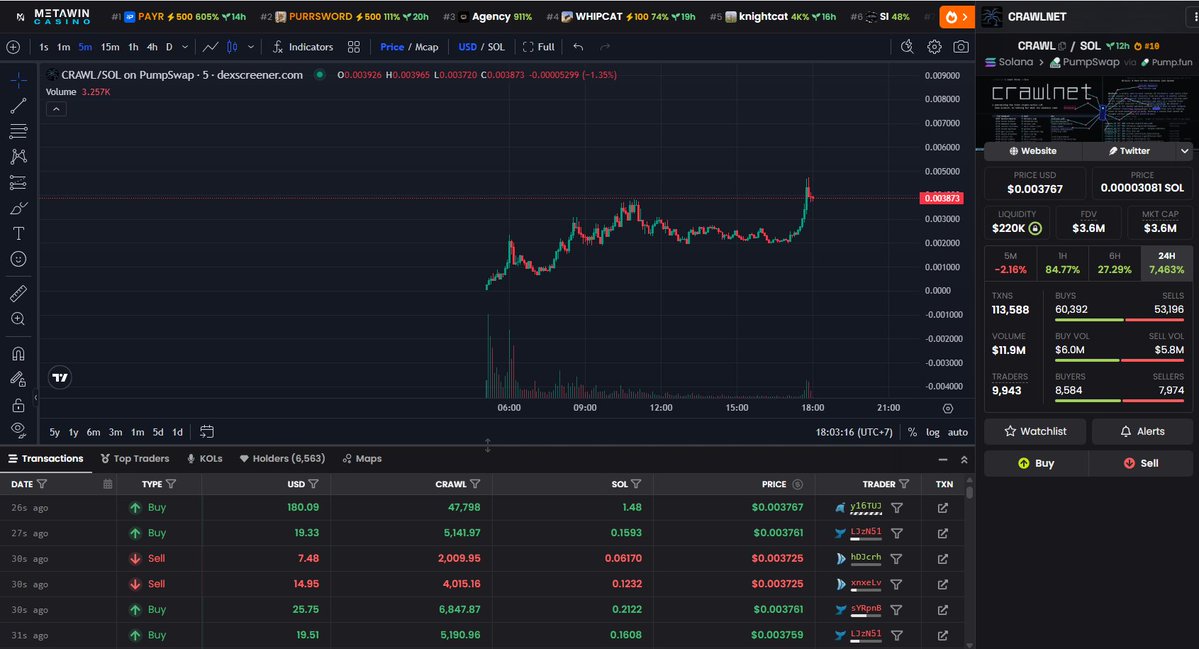Switch chart interval to 1h
Screen dimensions: 1199x649
tap(133, 47)
